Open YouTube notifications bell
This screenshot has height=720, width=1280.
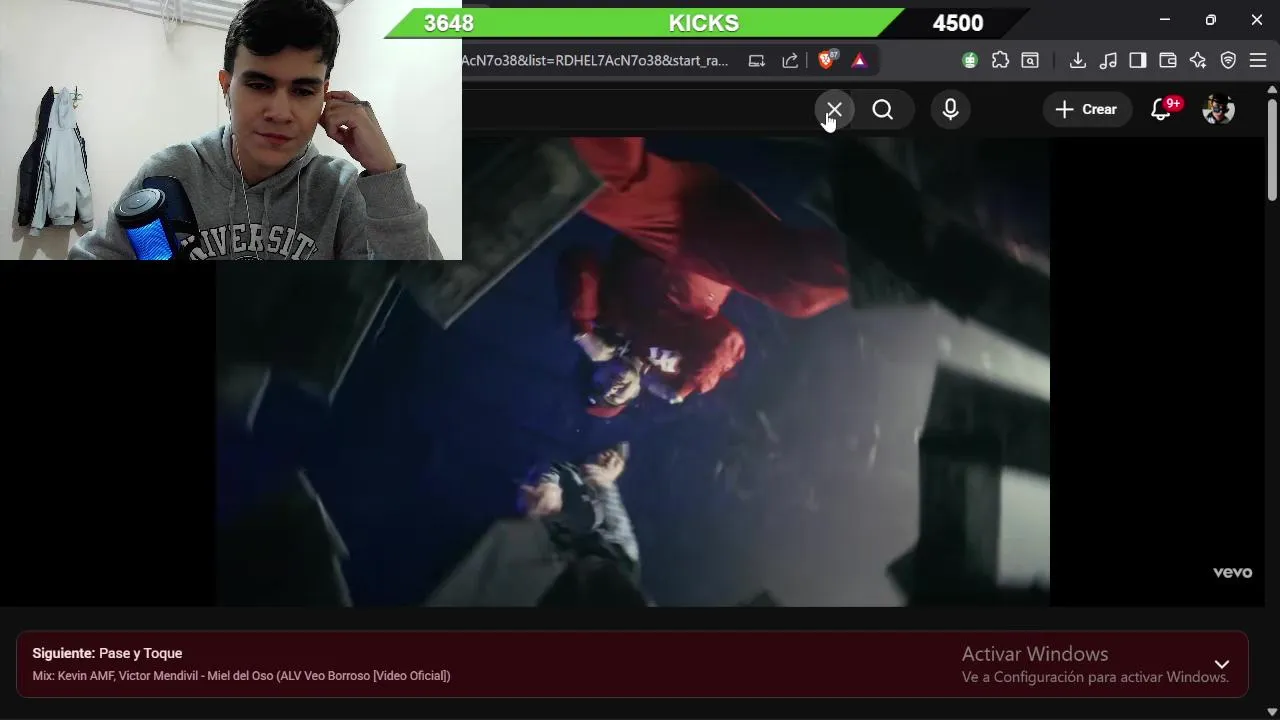[x=1161, y=109]
